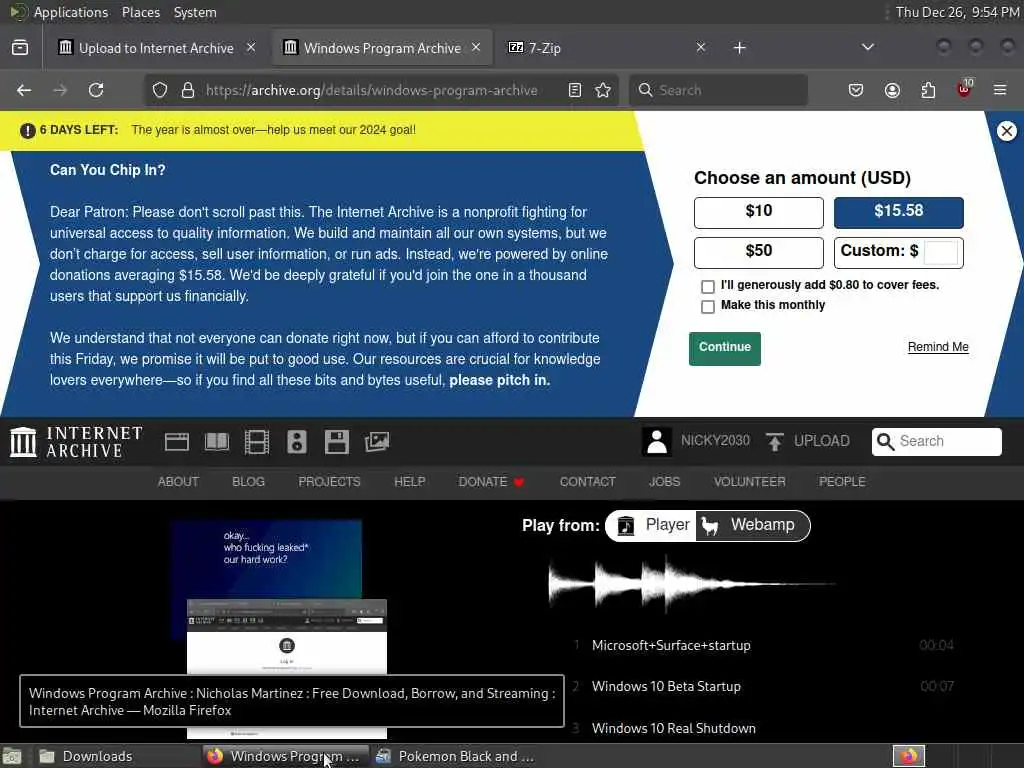Click the NICKY2030 user avatar icon

click(x=657, y=441)
